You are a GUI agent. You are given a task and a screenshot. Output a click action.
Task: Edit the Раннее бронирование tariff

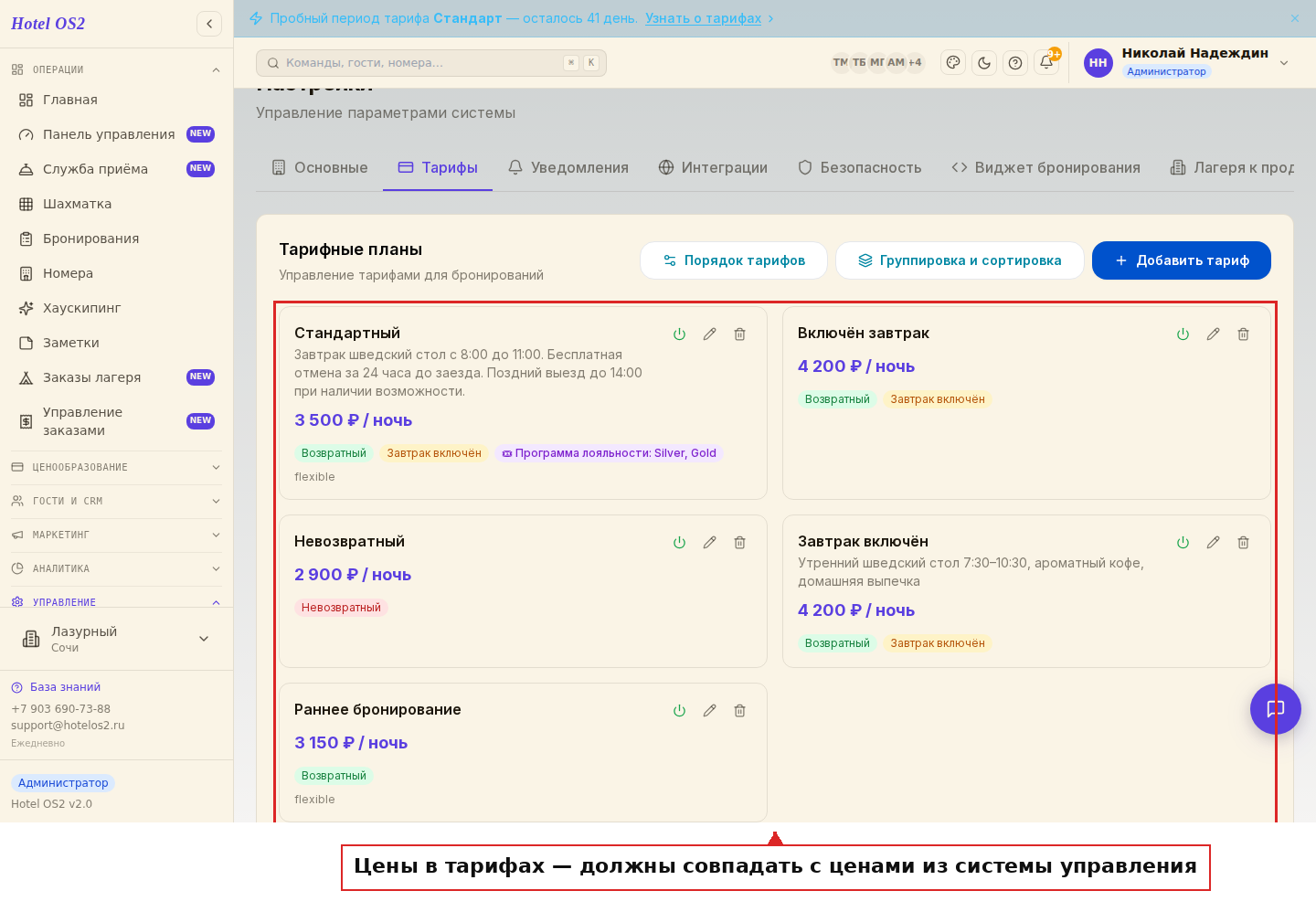click(x=709, y=711)
